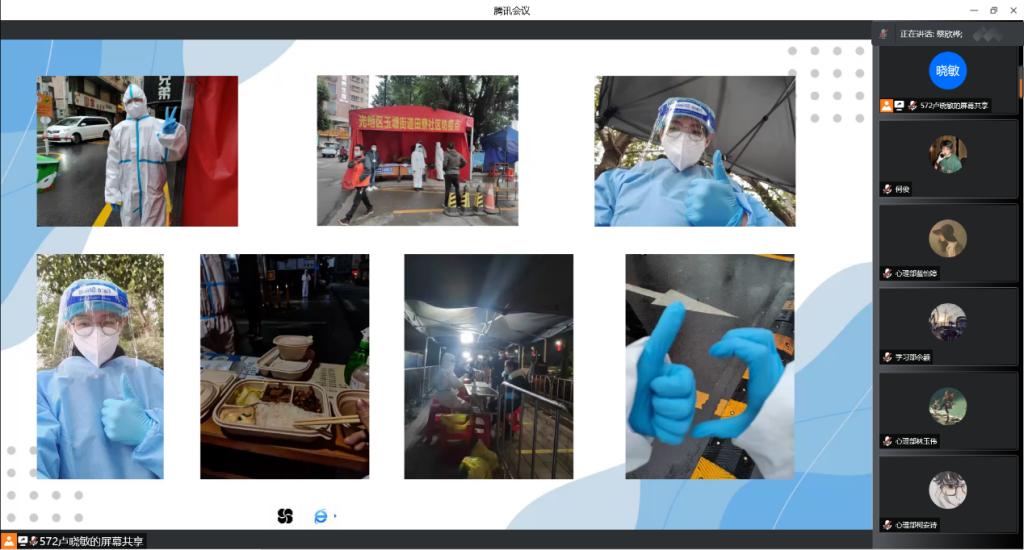Click the participant list vertical scrollbar

coord(1020,85)
